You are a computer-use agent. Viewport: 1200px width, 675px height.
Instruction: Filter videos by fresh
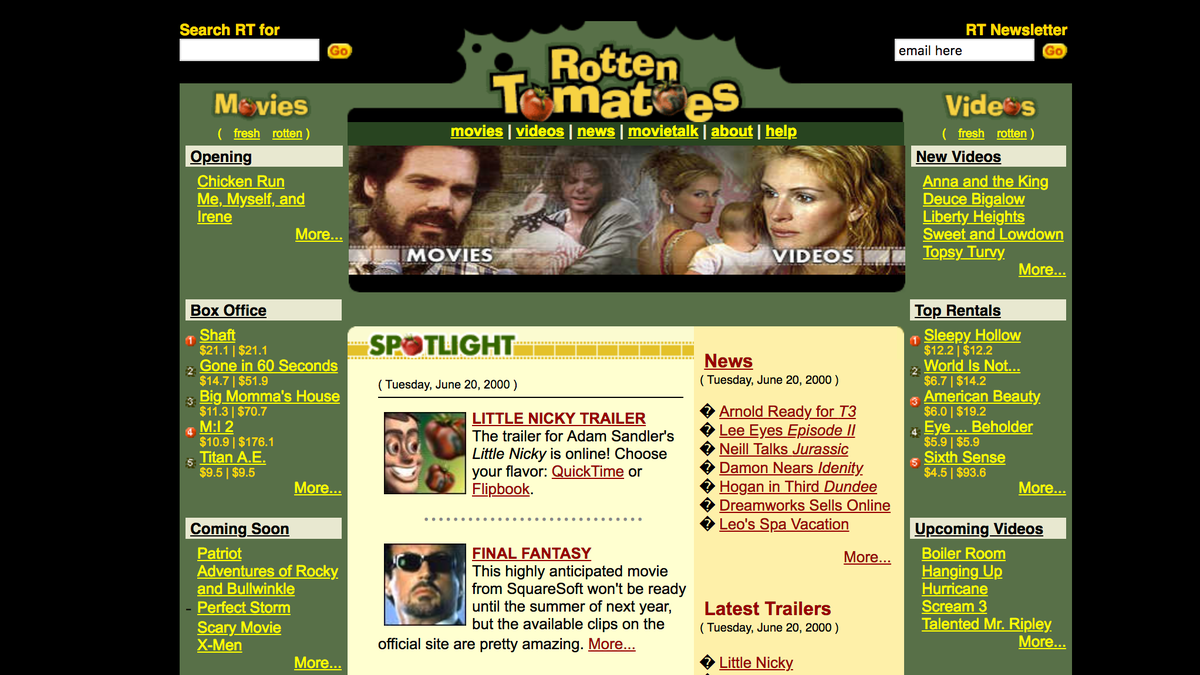[x=971, y=134]
